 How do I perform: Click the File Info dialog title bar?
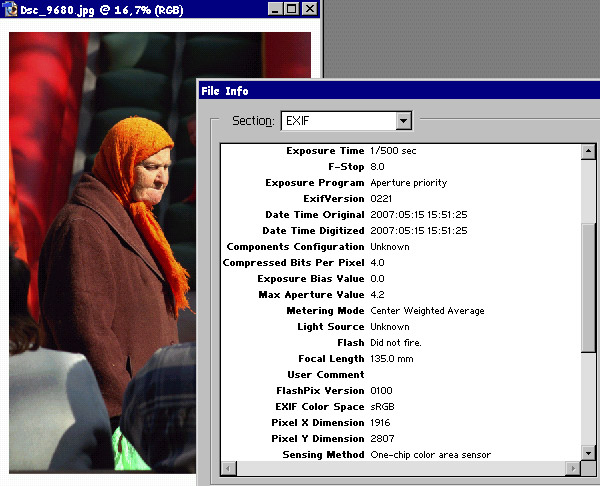(400, 91)
